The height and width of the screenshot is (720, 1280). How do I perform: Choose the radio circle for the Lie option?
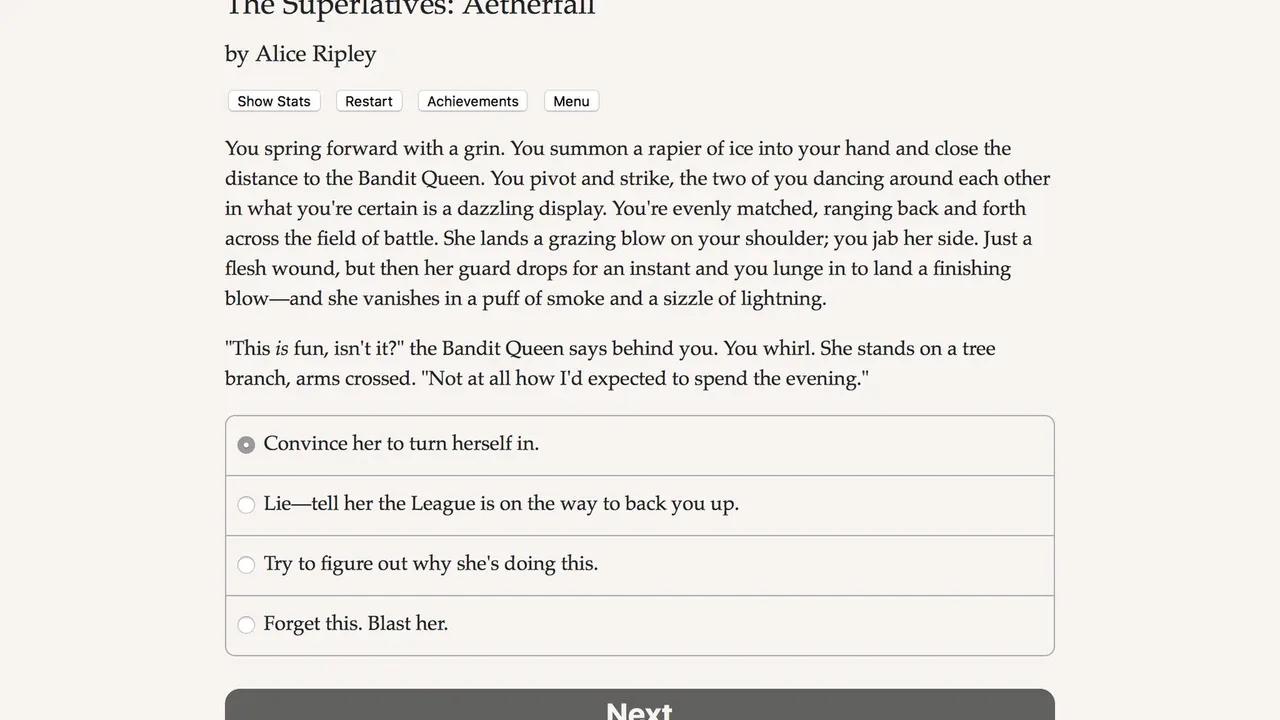(x=246, y=505)
